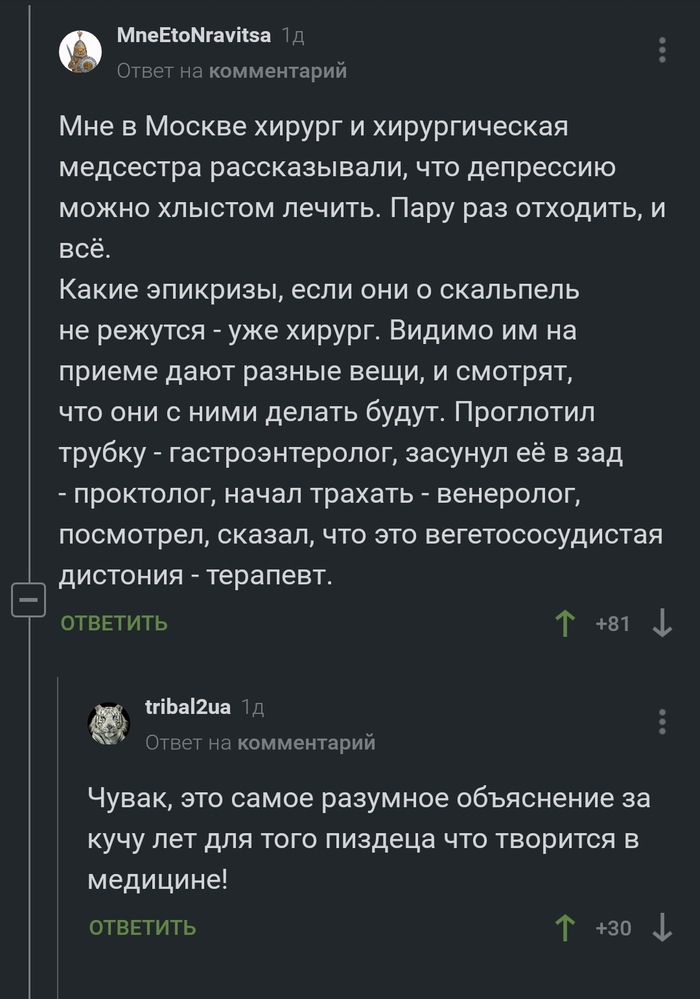The image size is (700, 999).
Task: Click MneEtoNravitsa's avatar picture
Action: pyautogui.click(x=80, y=52)
